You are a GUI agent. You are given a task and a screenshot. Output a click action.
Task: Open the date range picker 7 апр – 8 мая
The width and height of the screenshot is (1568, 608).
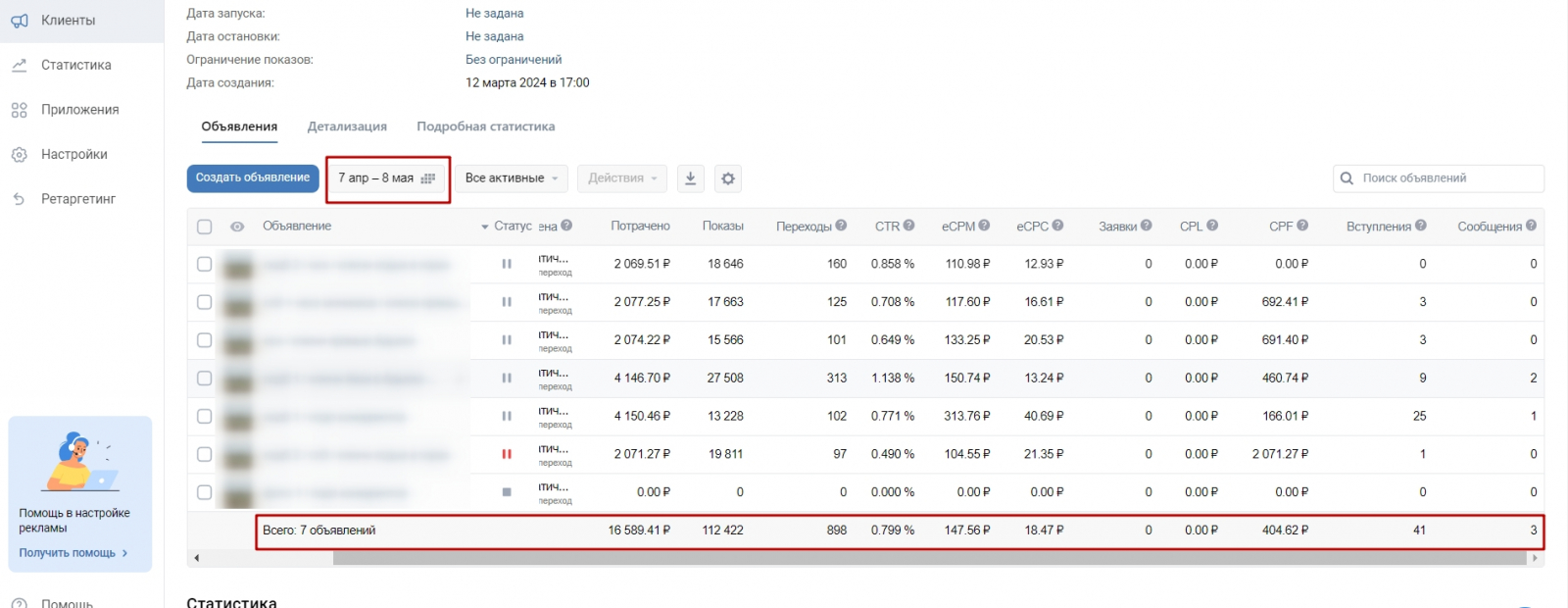click(386, 178)
